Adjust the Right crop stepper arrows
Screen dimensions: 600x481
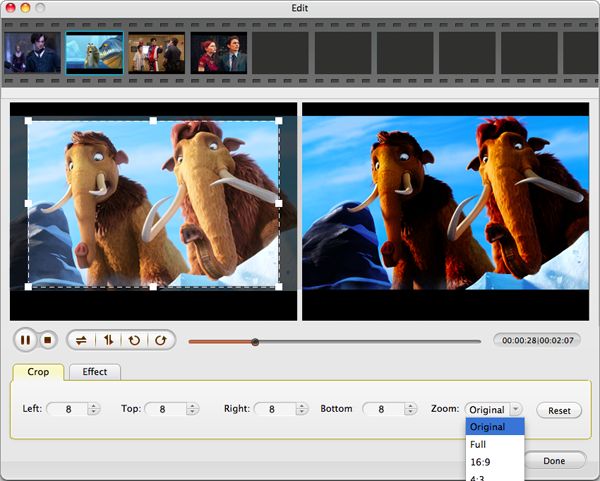(302, 409)
